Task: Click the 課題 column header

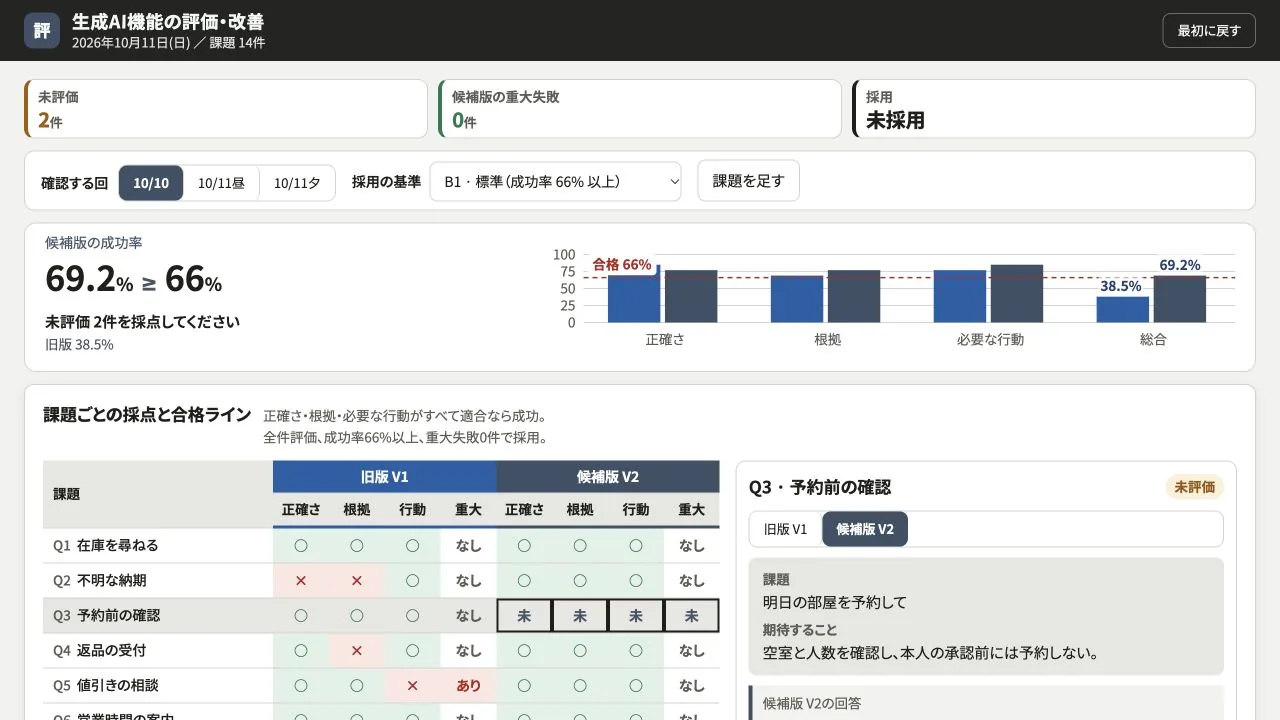Action: point(158,494)
